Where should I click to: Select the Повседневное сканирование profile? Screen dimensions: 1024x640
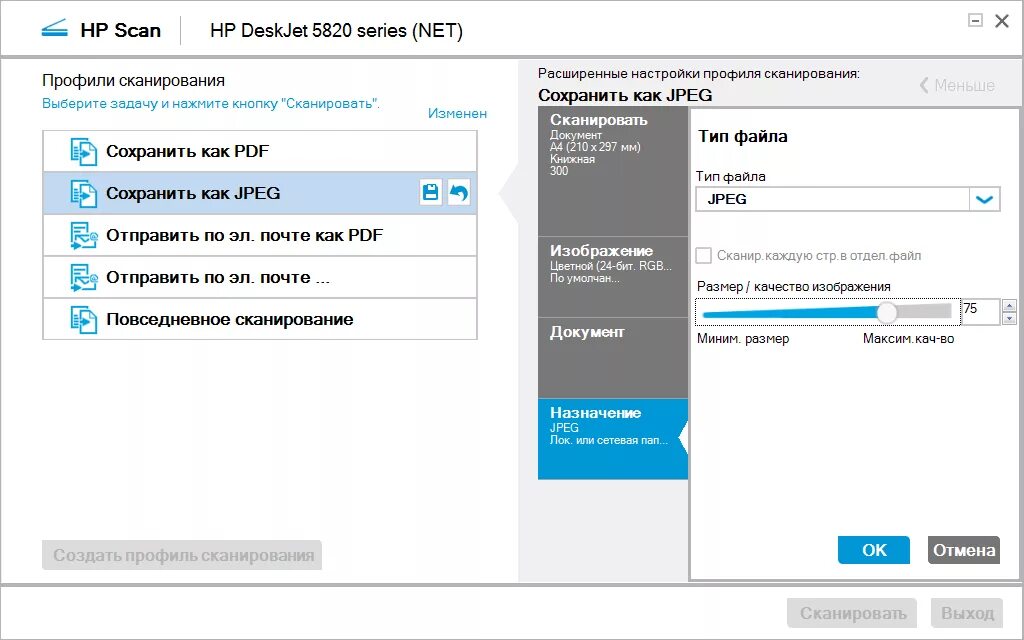[260, 319]
